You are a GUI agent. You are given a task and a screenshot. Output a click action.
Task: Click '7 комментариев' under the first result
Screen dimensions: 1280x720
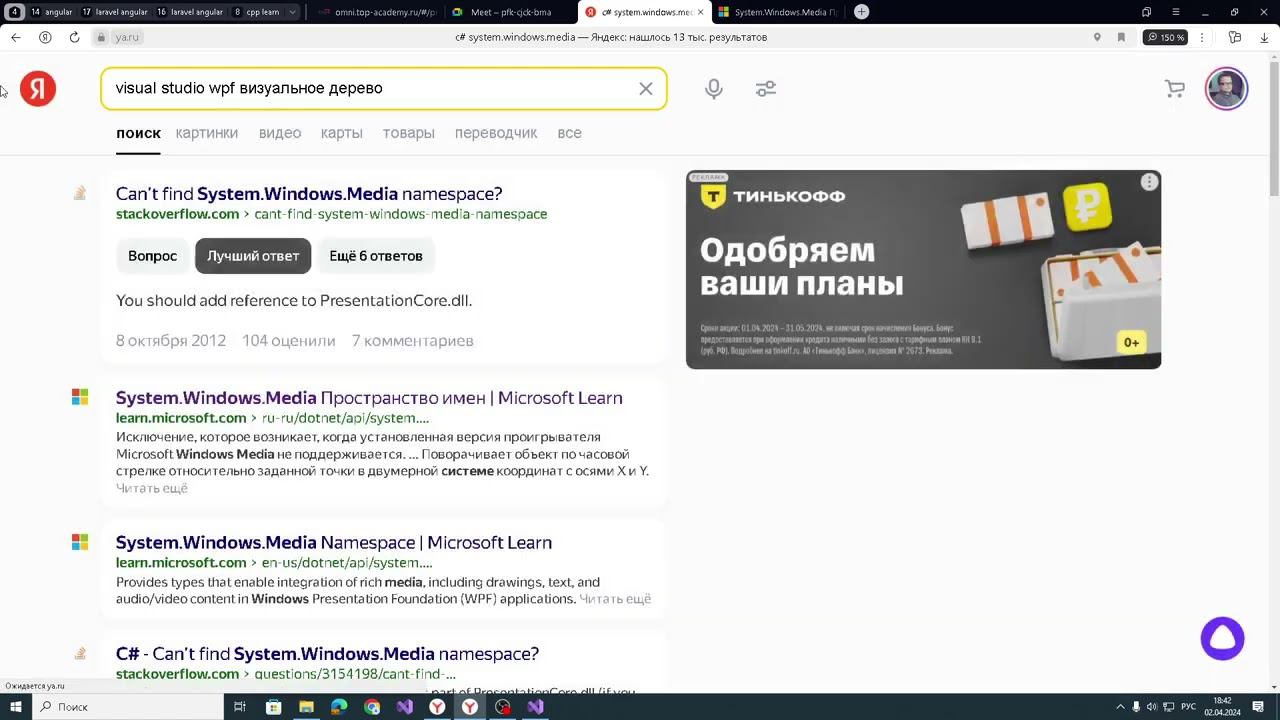pos(413,341)
